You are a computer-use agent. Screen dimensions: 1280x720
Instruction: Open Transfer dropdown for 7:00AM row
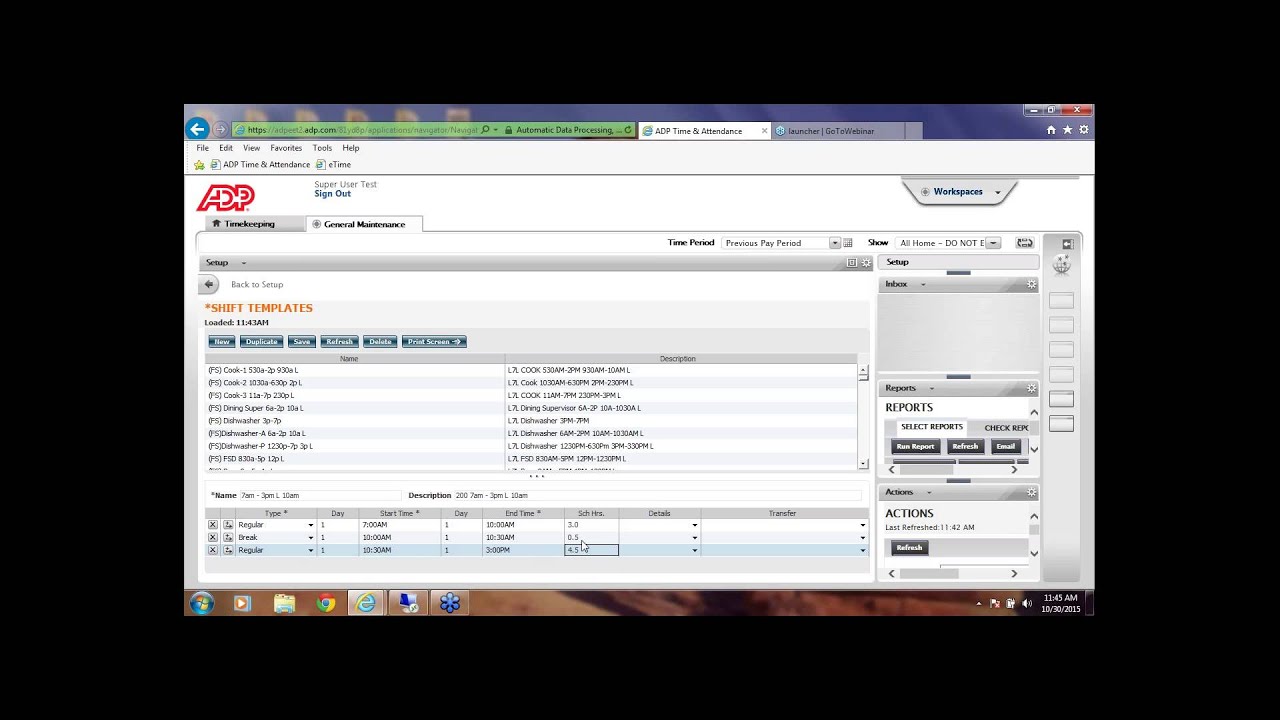862,525
